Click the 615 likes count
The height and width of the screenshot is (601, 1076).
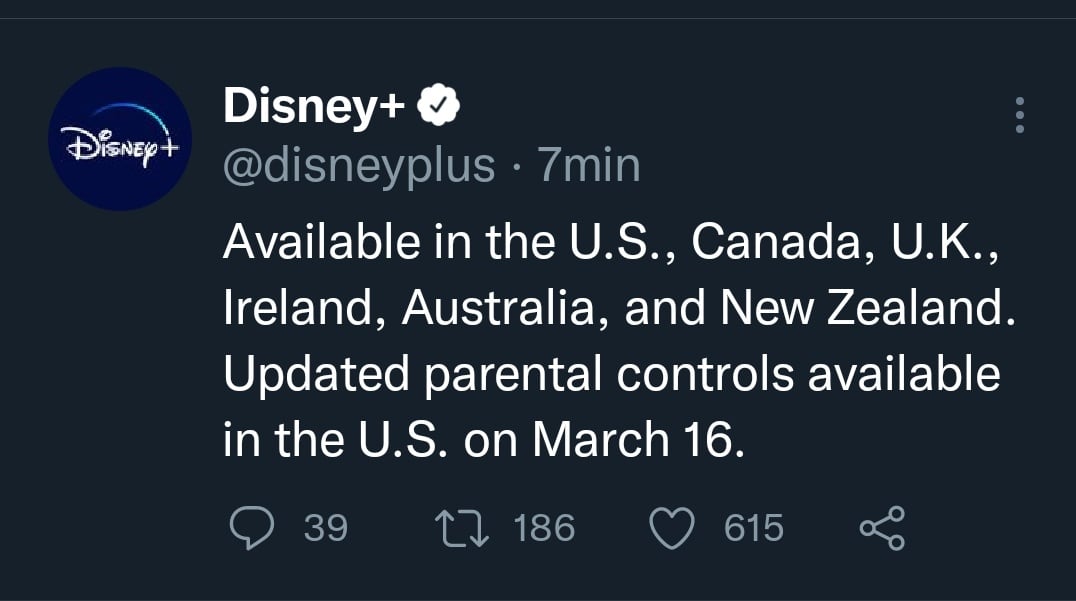[754, 528]
